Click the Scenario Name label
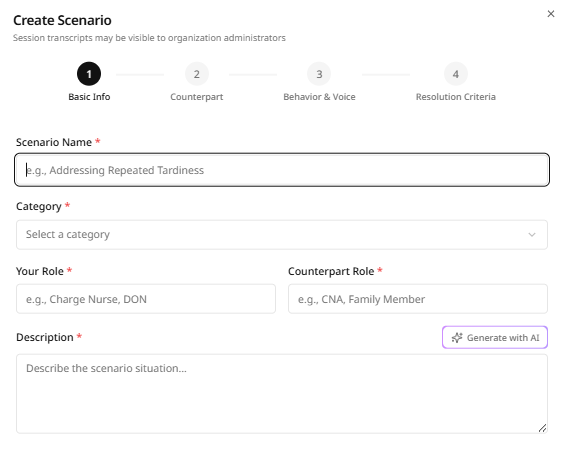This screenshot has width=565, height=474. (x=54, y=142)
